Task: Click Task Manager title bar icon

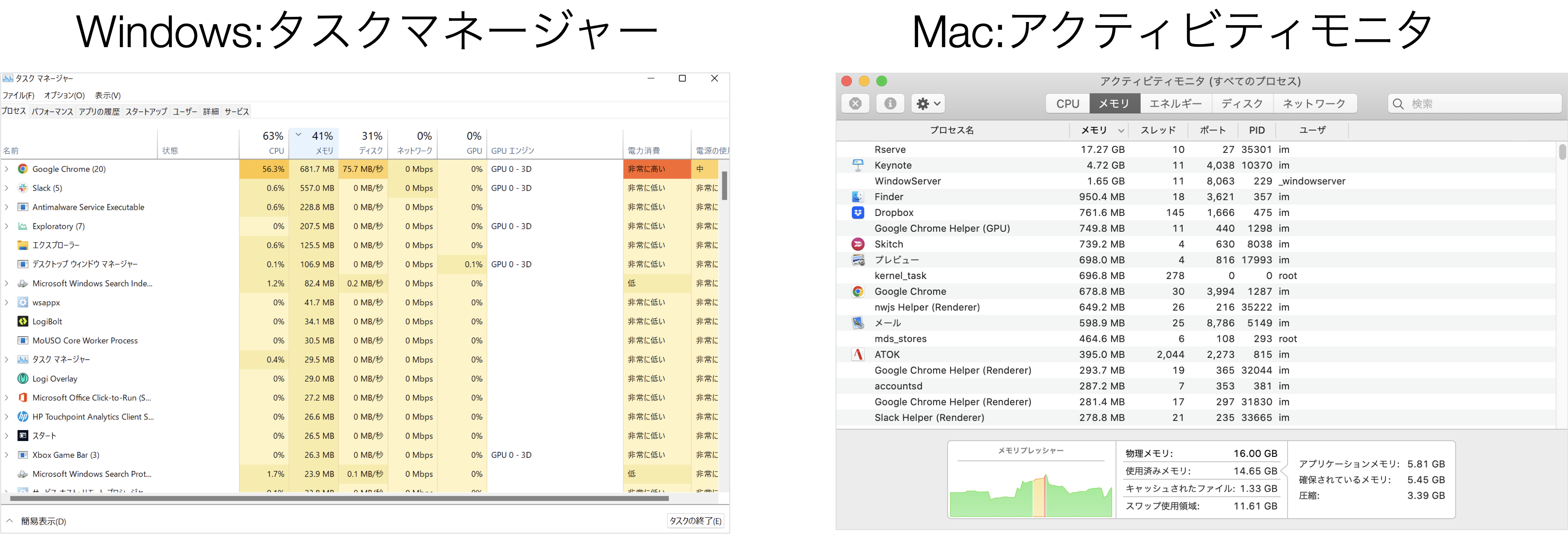Action: 8,78
